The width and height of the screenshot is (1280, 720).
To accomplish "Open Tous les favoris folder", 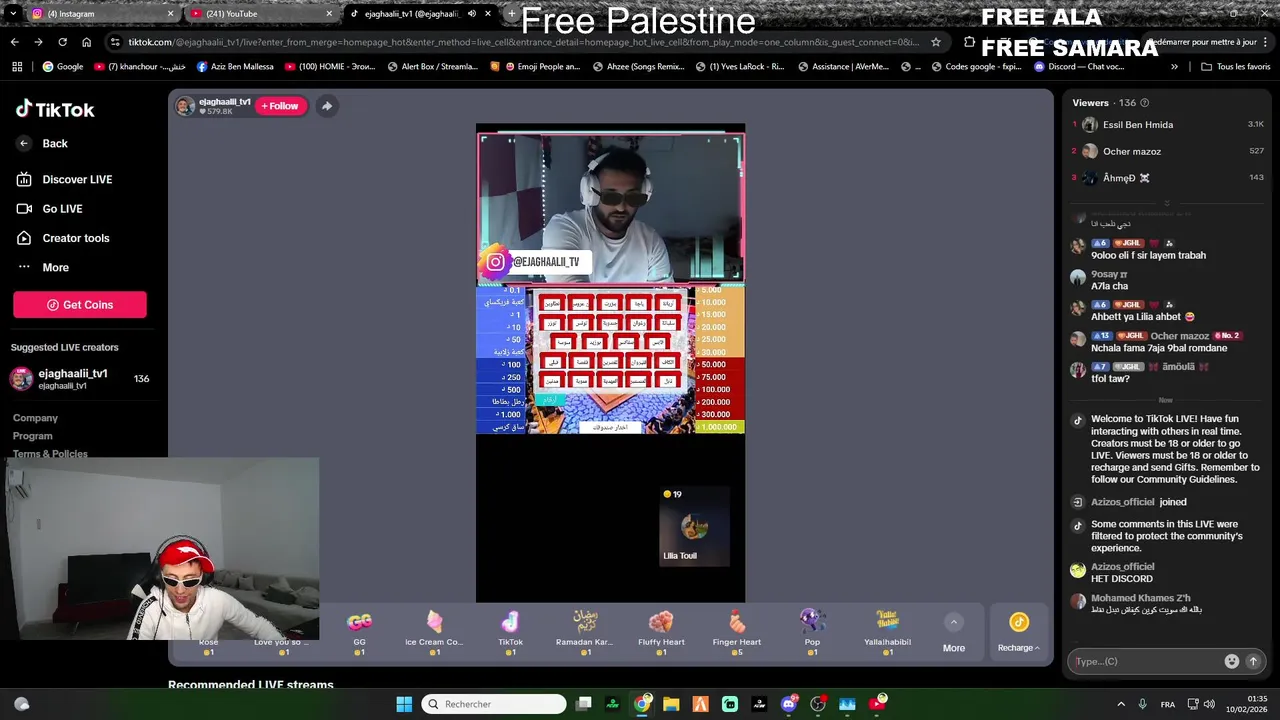I will click(x=1236, y=67).
